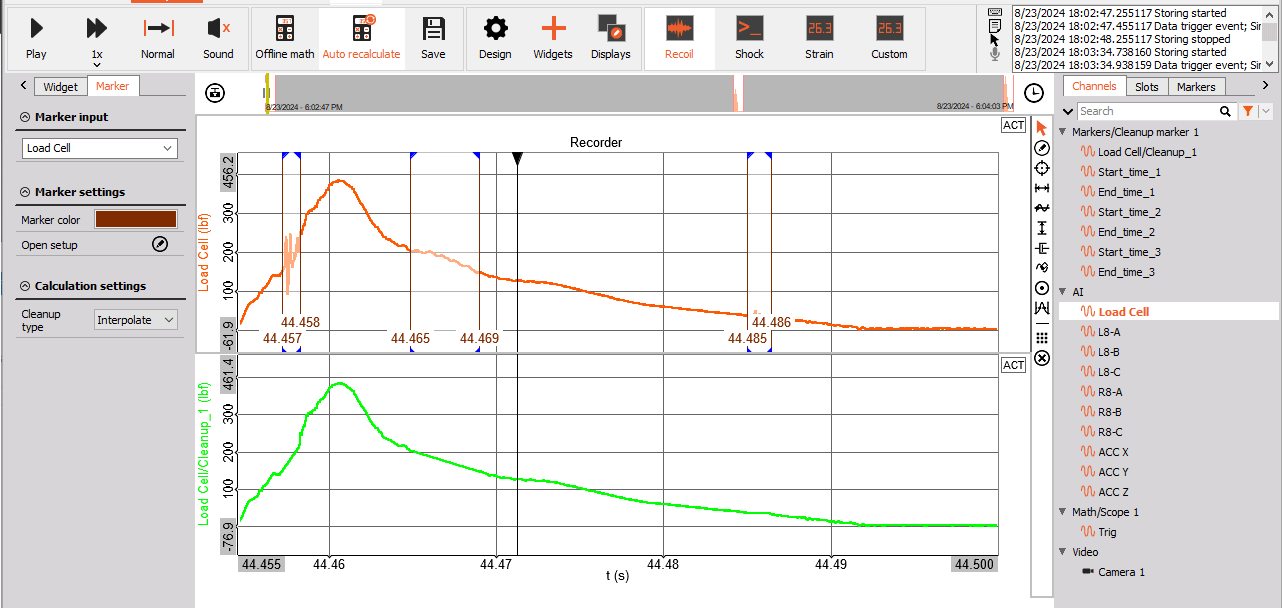1282x608 pixels.
Task: Select the Camera 1 video channel
Action: pyautogui.click(x=1121, y=572)
